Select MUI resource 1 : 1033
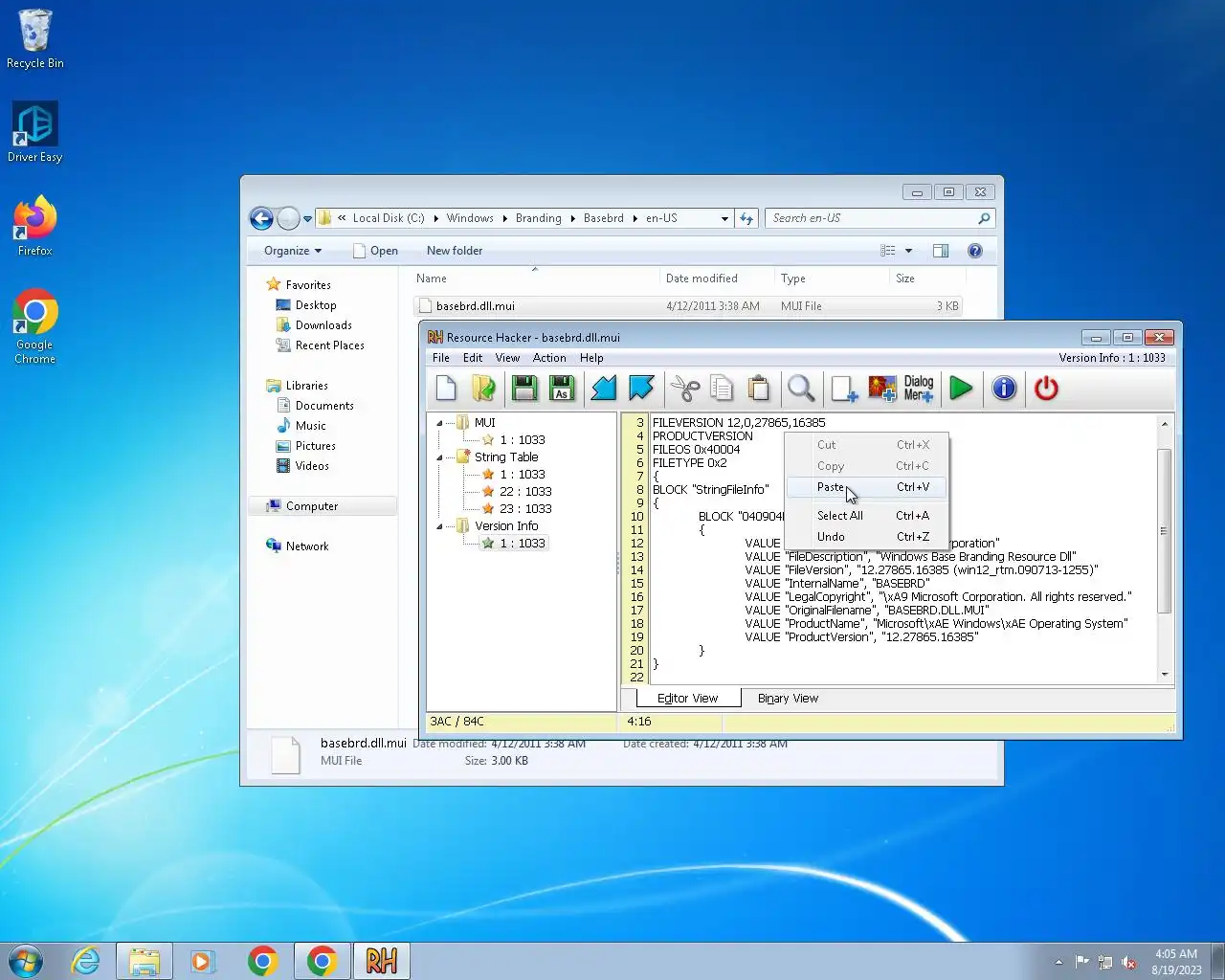Screen dimensions: 1225x980 (523, 440)
